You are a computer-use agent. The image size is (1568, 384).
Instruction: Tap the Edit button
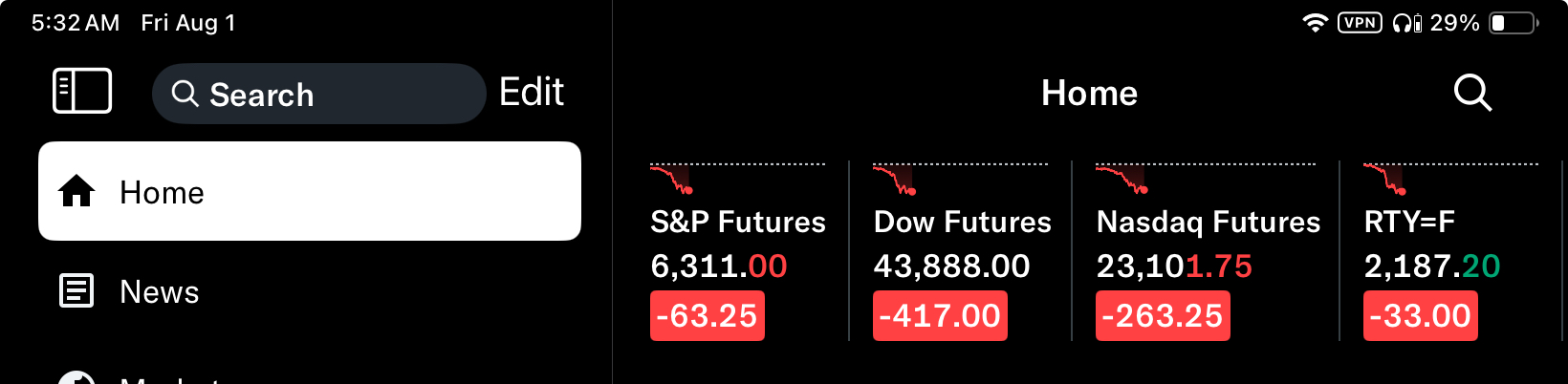[x=532, y=93]
